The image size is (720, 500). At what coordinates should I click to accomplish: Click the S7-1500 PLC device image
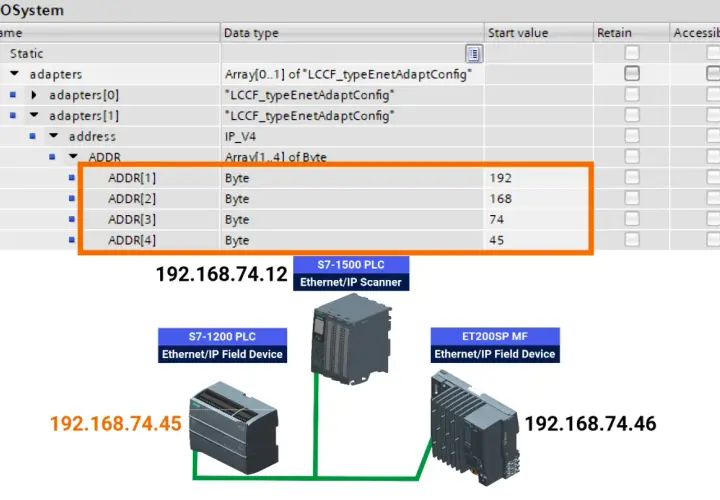[x=351, y=339]
